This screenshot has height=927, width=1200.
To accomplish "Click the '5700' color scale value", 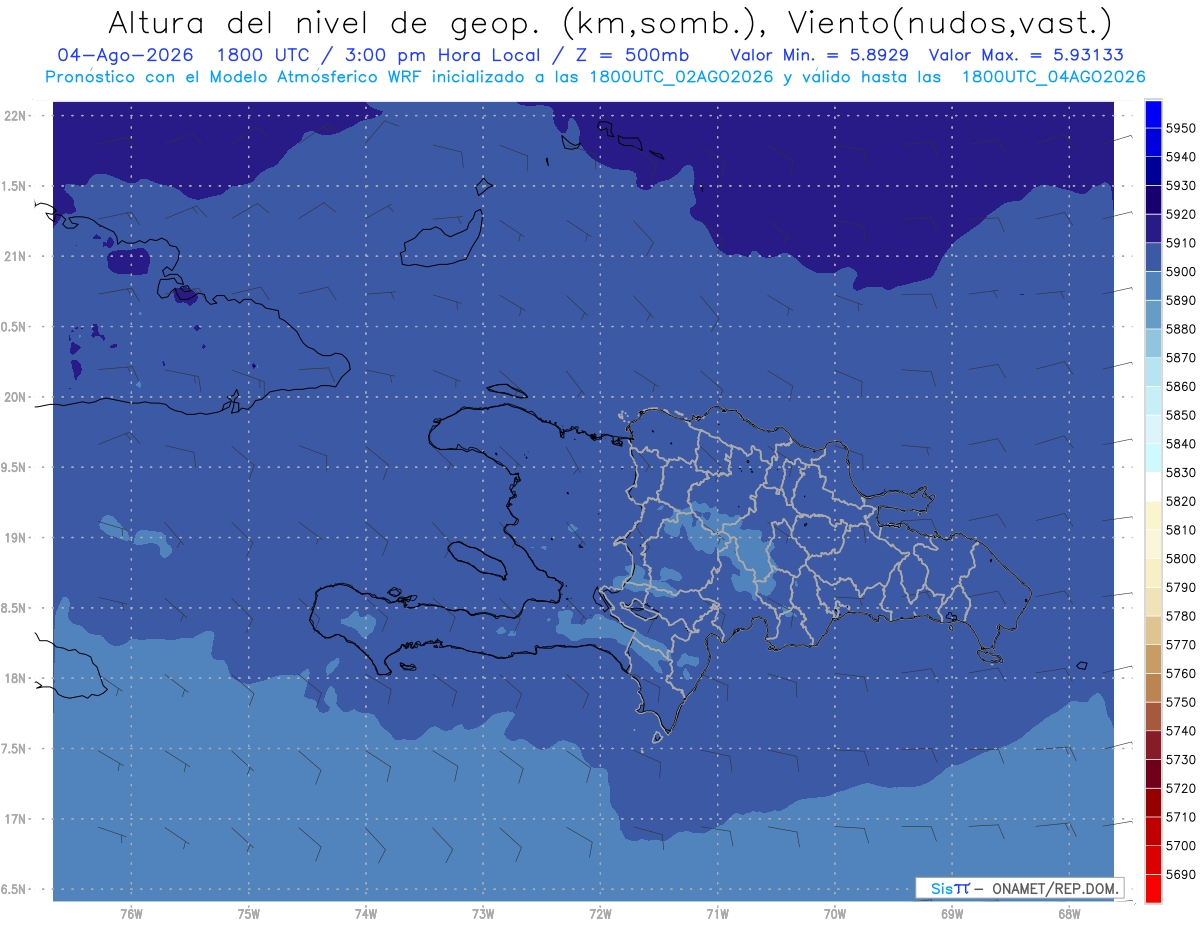I will tap(1180, 846).
